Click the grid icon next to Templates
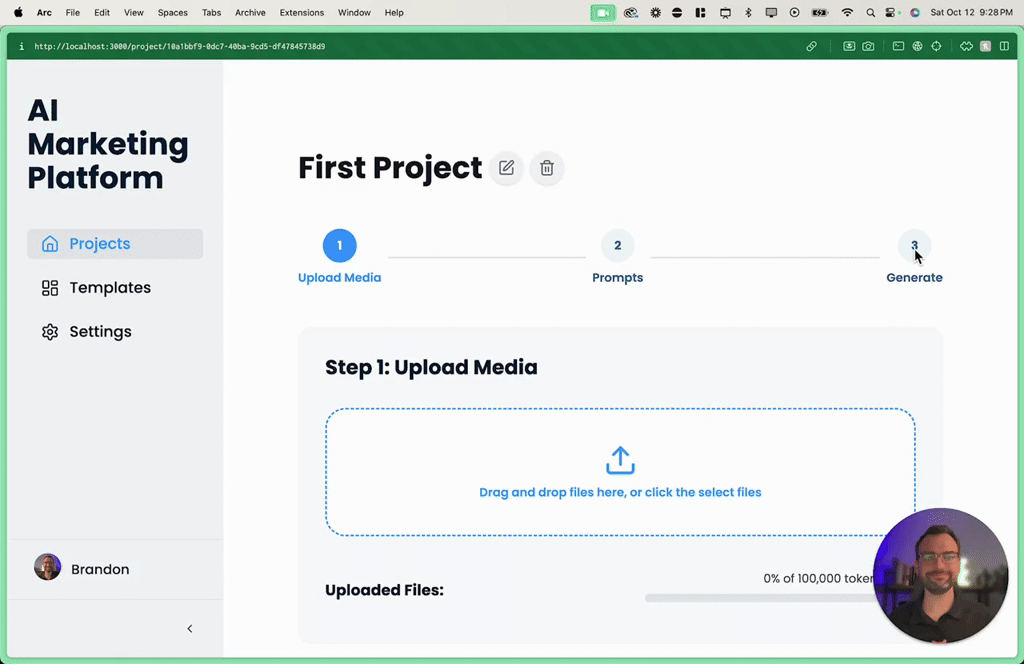The height and width of the screenshot is (664, 1024). point(49,287)
